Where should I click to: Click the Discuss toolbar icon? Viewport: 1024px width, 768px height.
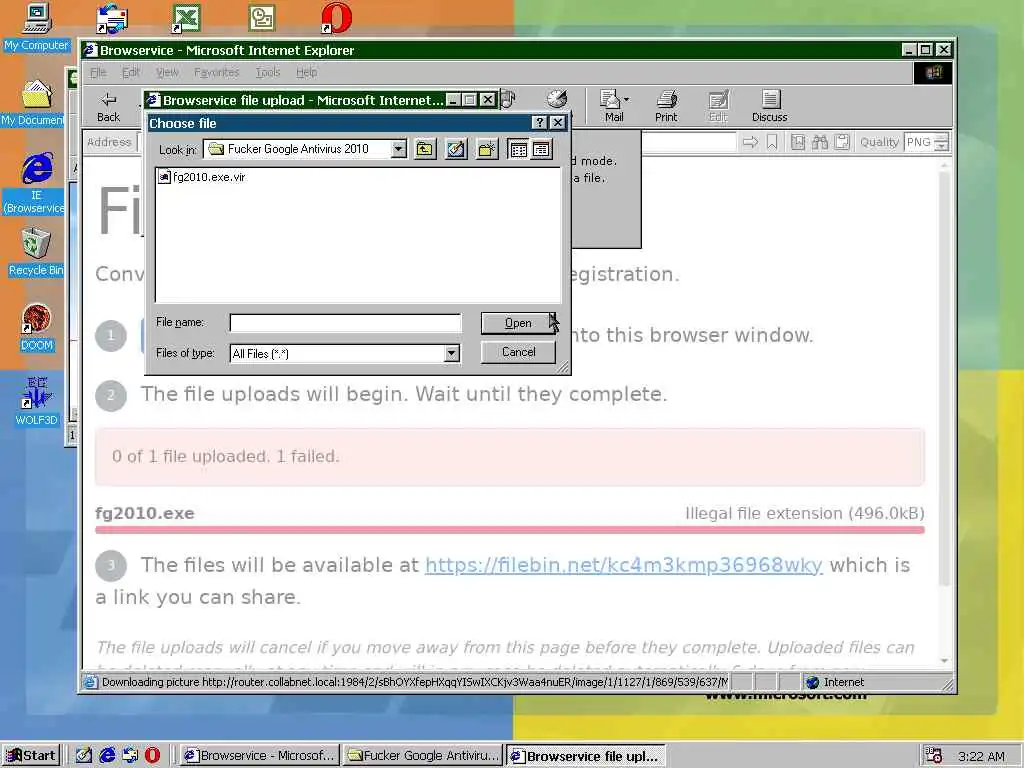pos(769,106)
